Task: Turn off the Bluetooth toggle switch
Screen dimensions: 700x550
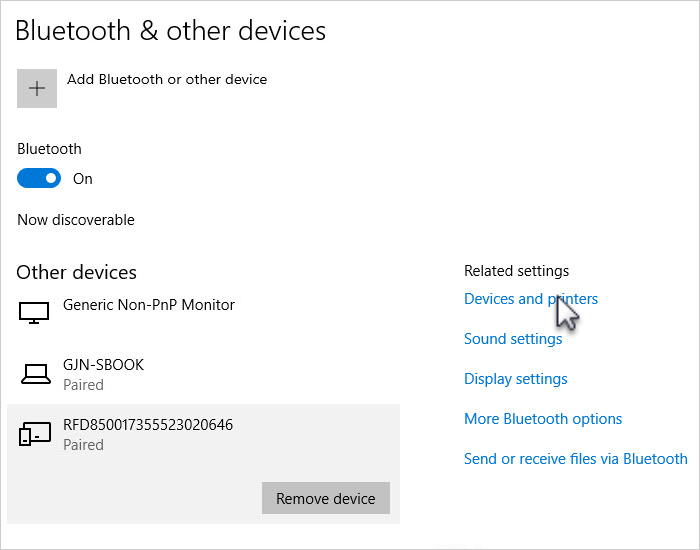Action: pyautogui.click(x=39, y=178)
